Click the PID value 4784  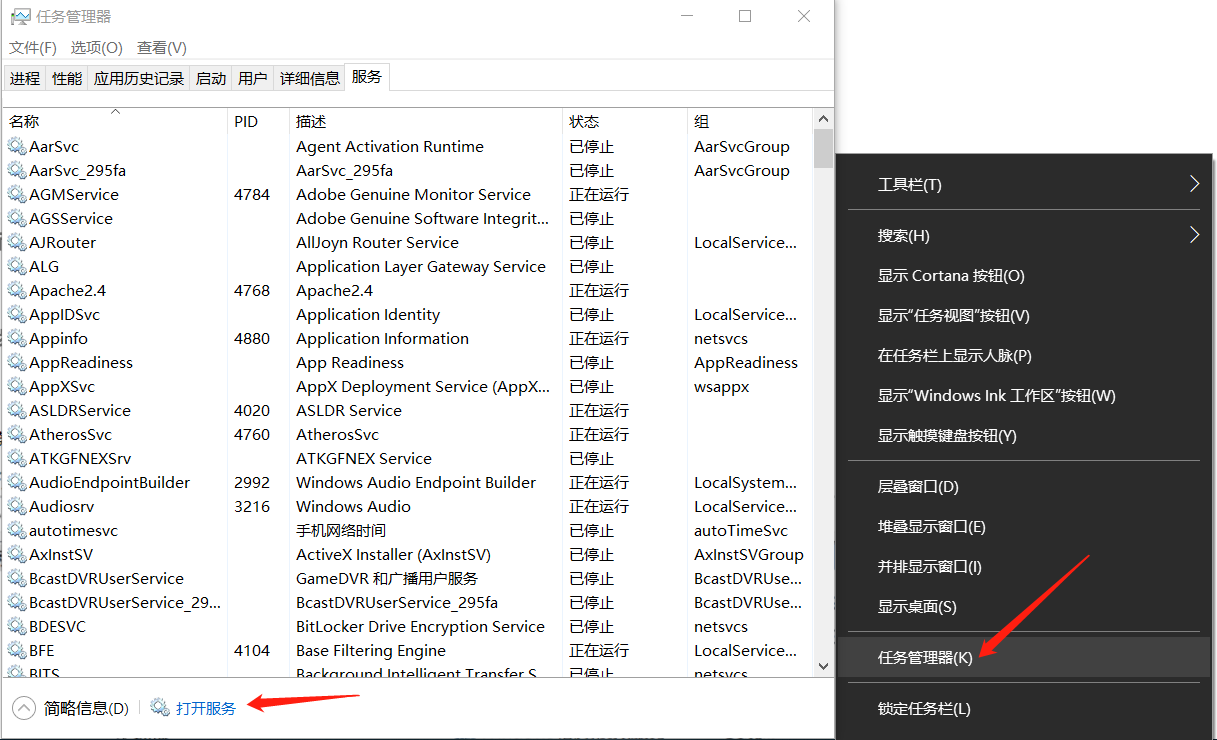pyautogui.click(x=252, y=194)
